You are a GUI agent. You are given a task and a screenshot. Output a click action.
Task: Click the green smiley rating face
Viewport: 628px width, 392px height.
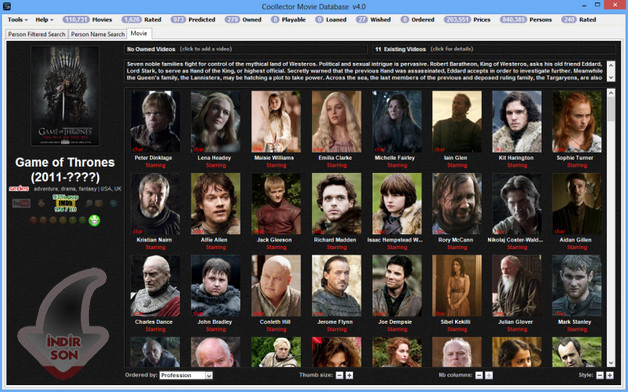(x=94, y=220)
